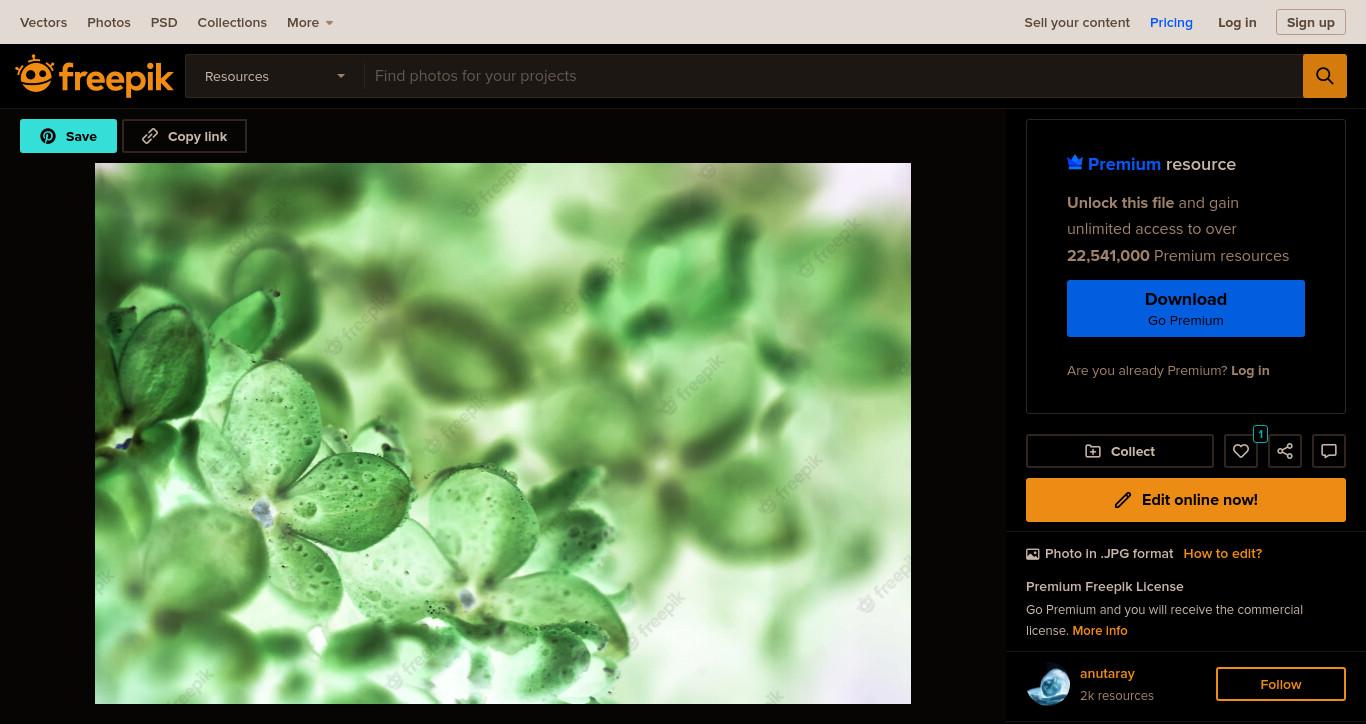The image size is (1366, 724).
Task: Click the share icon button
Action: pos(1285,451)
